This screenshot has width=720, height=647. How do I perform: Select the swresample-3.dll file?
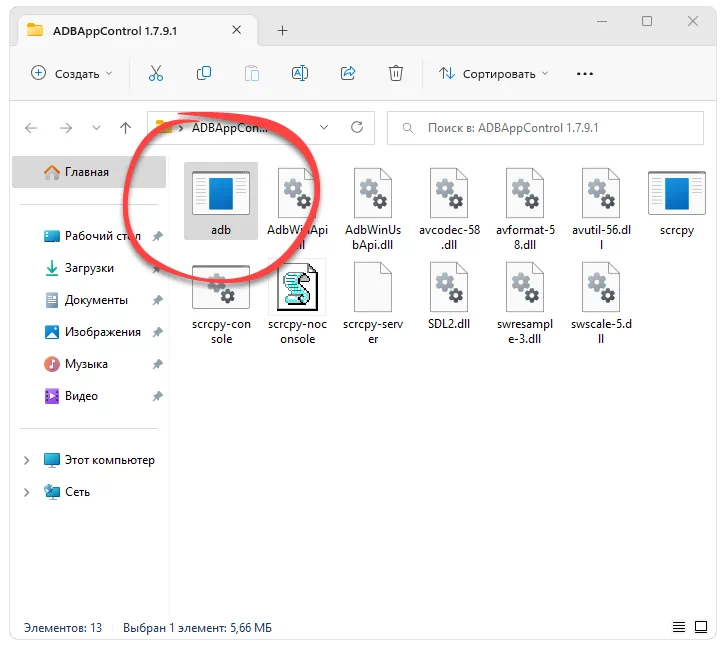pos(525,304)
